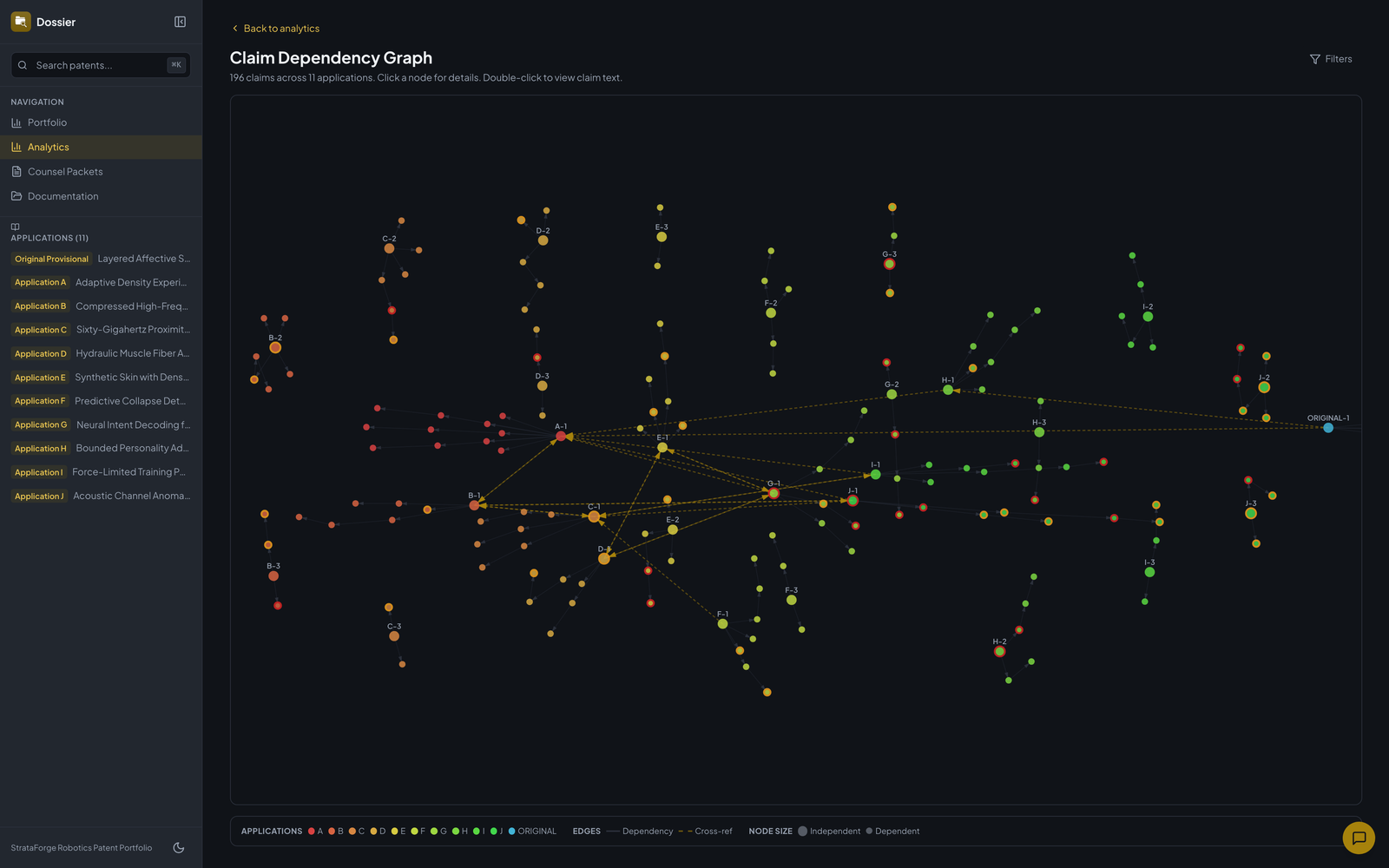Click graph node F-1
The width and height of the screenshot is (1389, 868).
[722, 624]
